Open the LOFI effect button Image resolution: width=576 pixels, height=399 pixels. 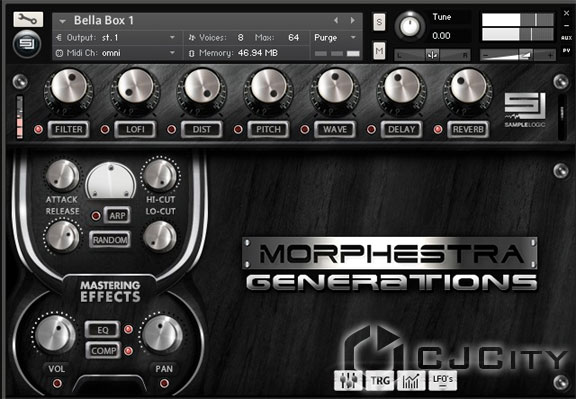click(135, 129)
